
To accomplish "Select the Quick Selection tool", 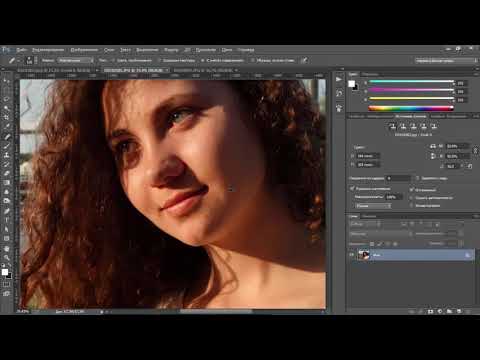I will point(6,109).
